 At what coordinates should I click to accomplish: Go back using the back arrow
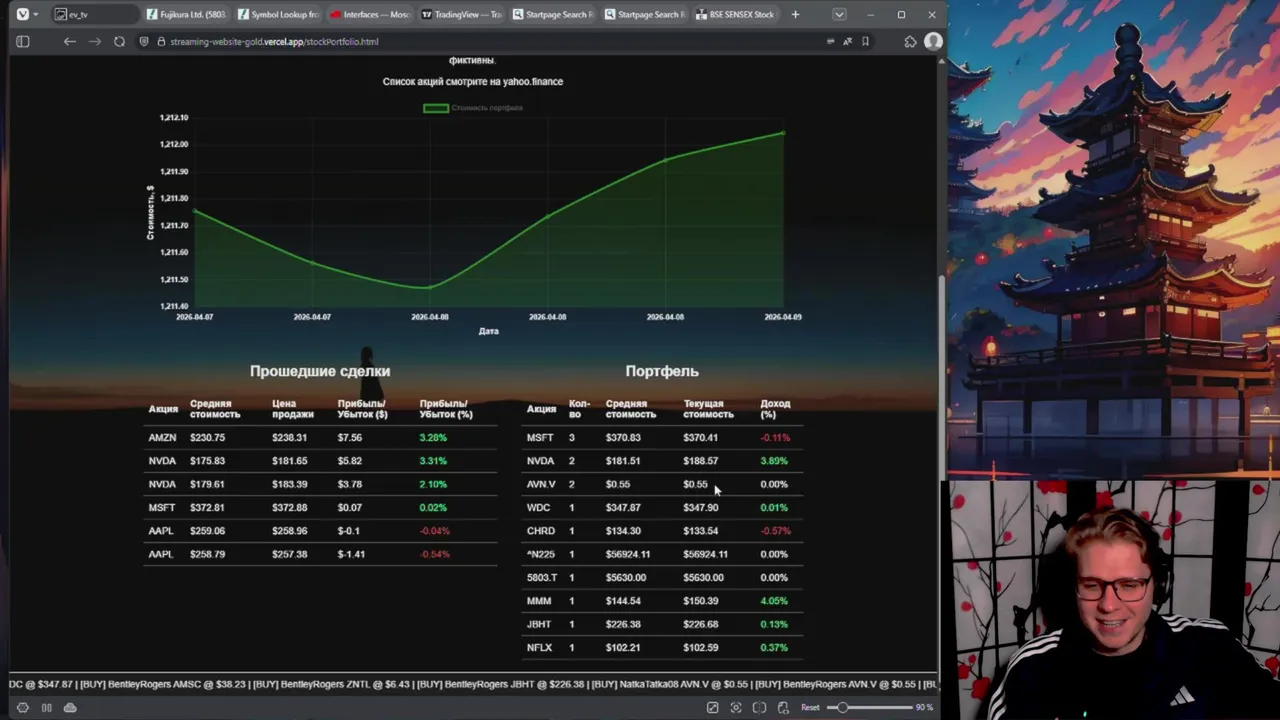69,41
